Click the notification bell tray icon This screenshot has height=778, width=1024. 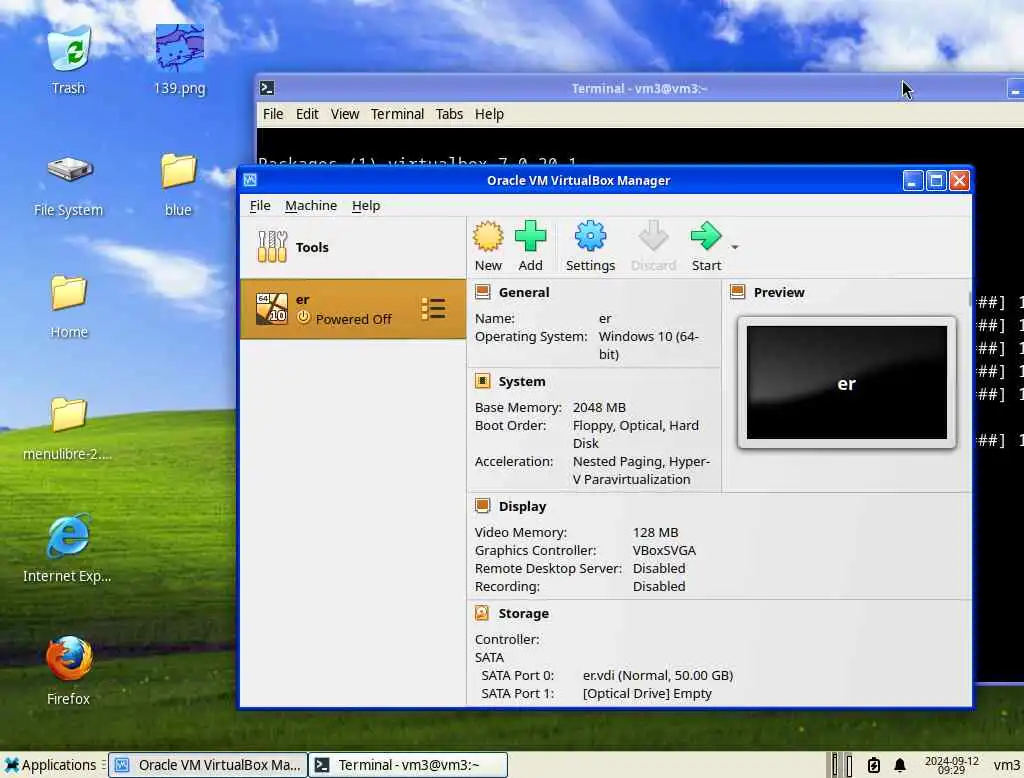click(899, 765)
